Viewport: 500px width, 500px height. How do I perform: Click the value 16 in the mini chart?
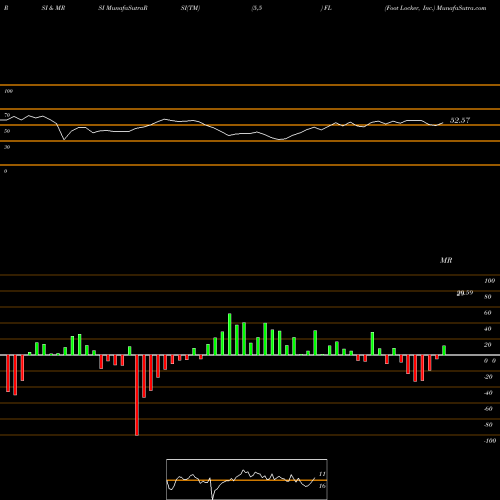click(322, 486)
